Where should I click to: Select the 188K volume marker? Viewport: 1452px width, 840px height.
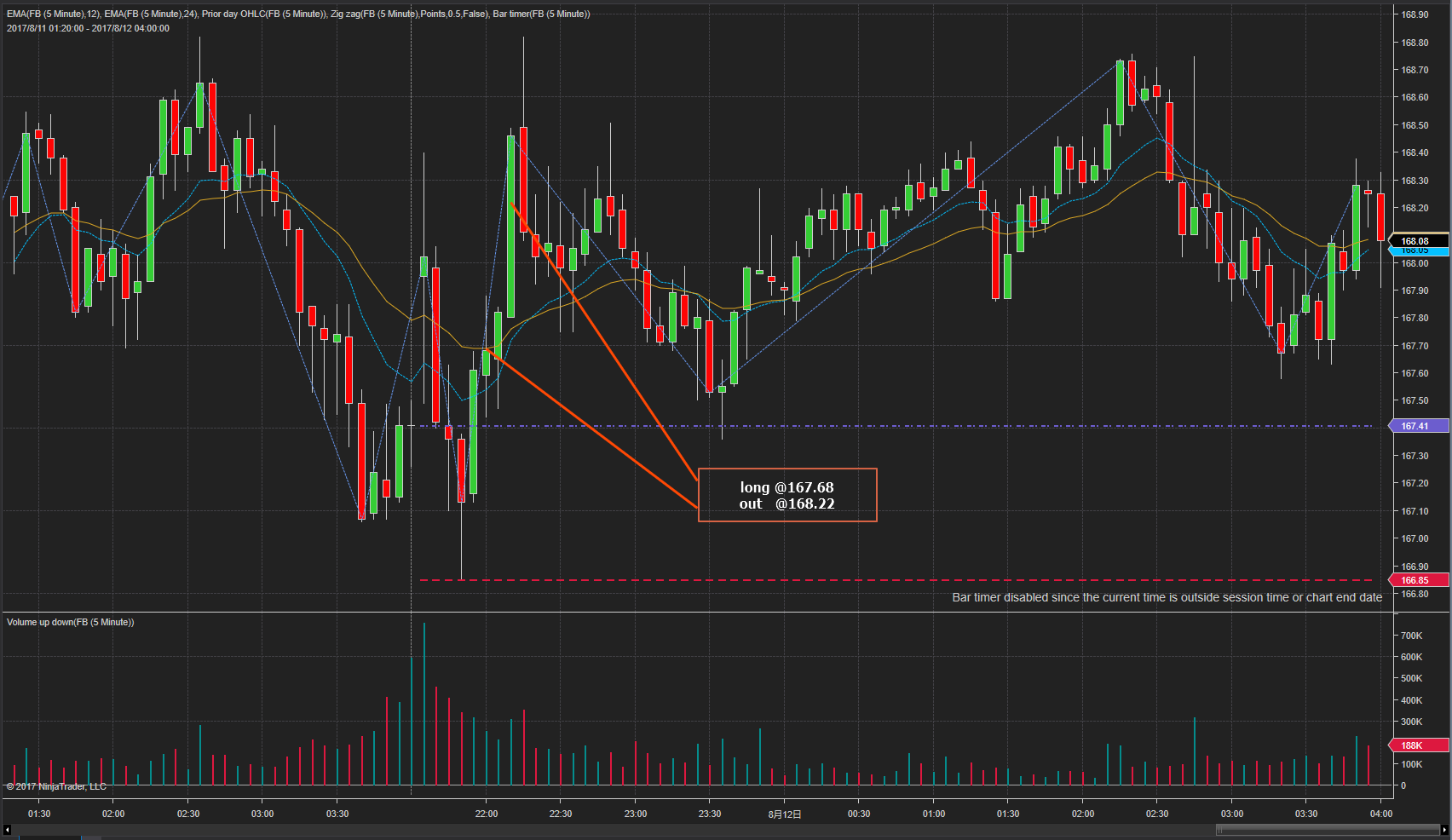click(1419, 745)
